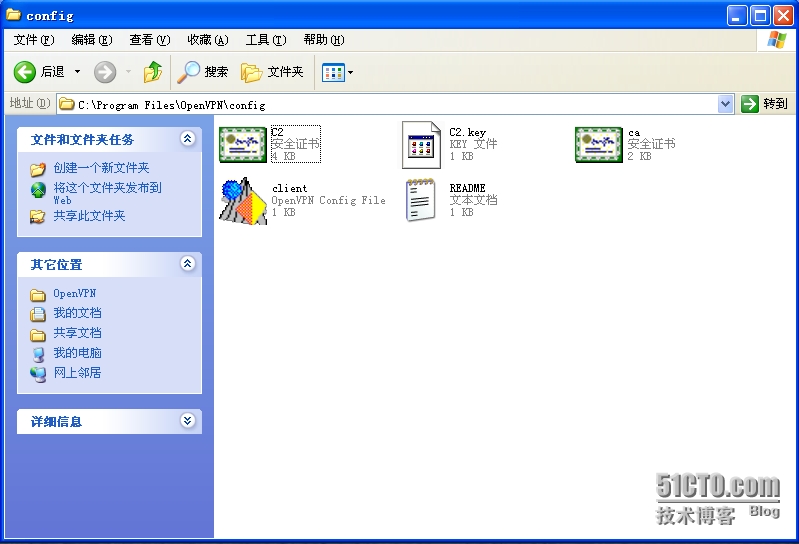Expand the 详细信息 panel
The height and width of the screenshot is (544, 799).
[188, 421]
